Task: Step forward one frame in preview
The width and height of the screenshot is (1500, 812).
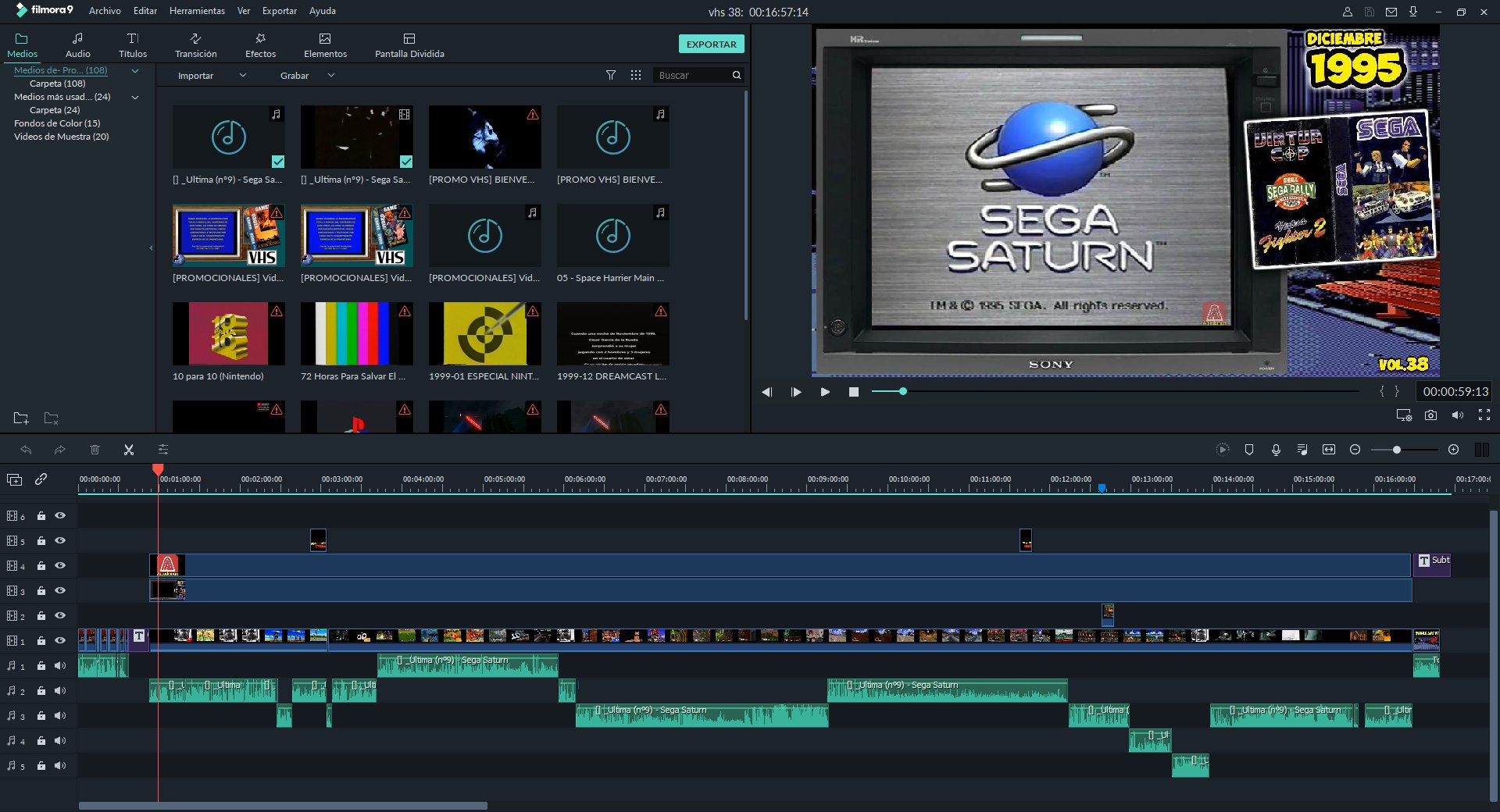Action: tap(796, 392)
